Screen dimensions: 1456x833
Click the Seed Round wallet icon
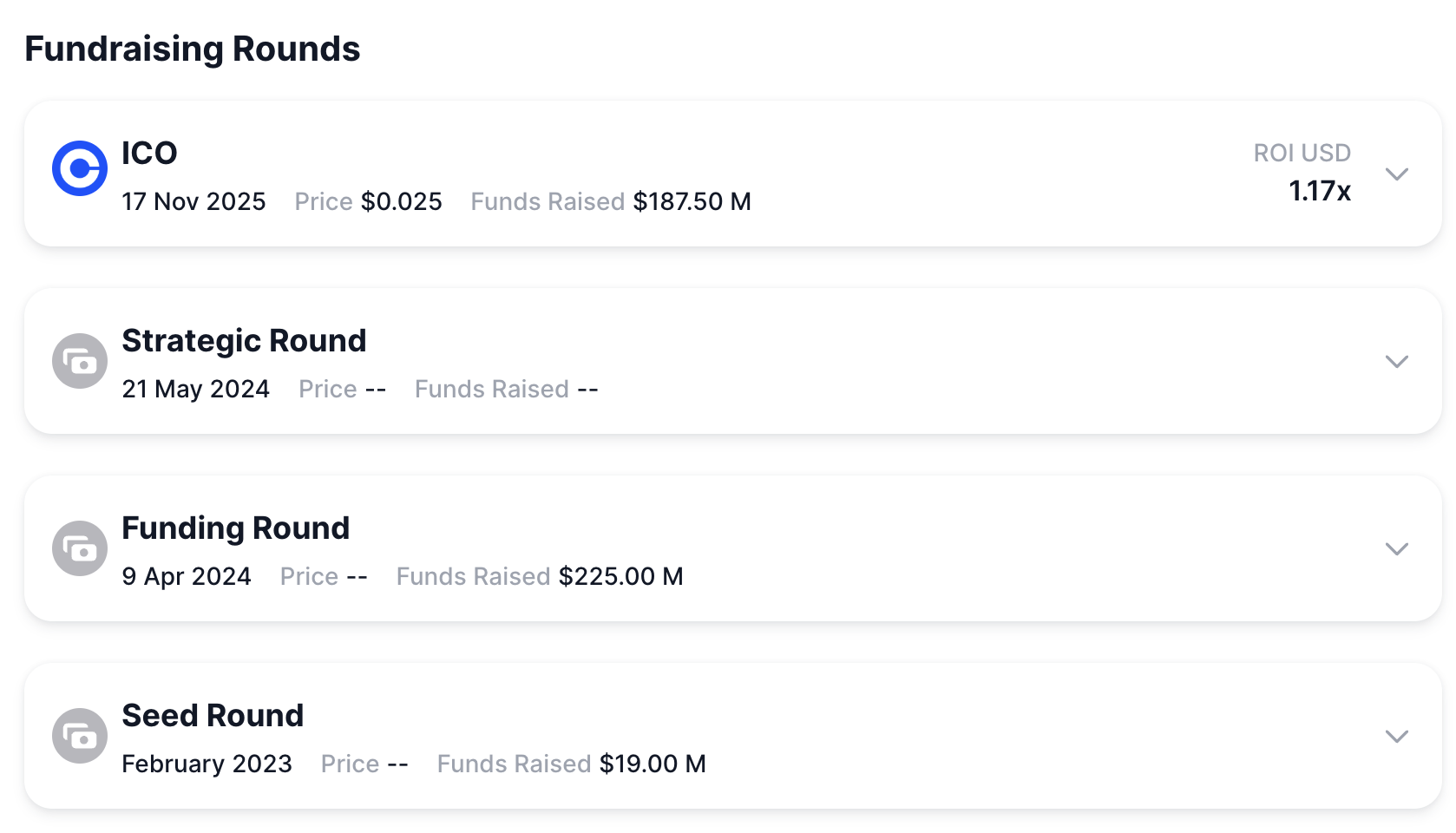pos(79,736)
